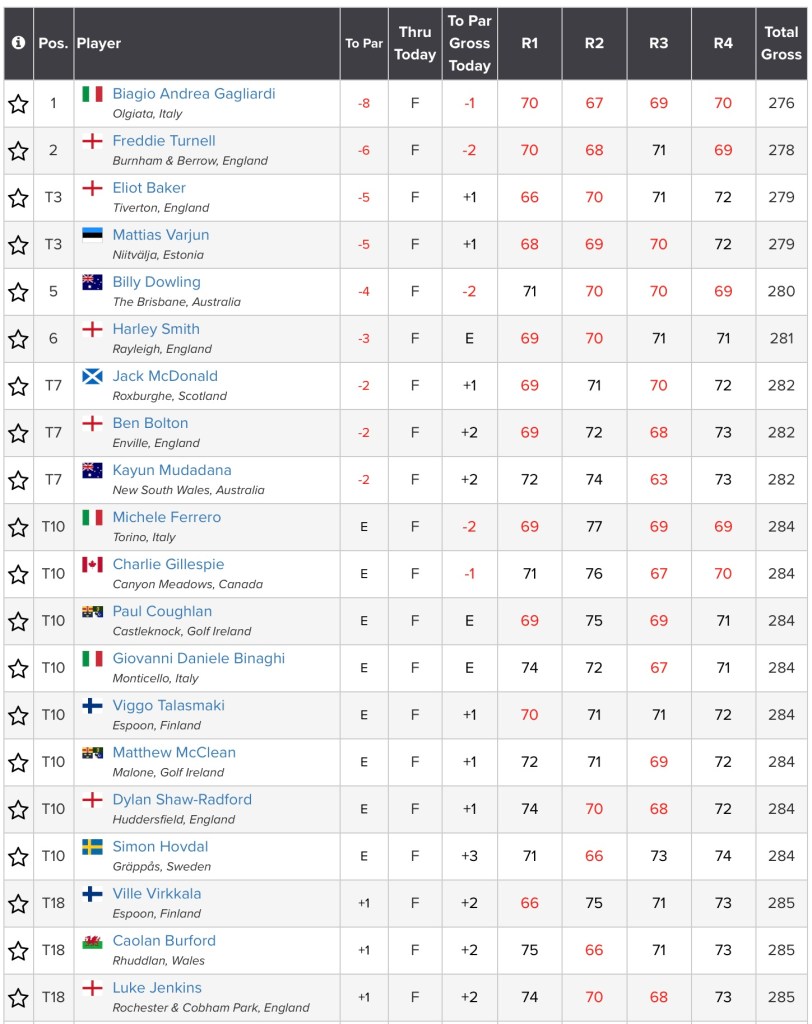The image size is (812, 1024).
Task: Click the Australia flag beside Kayun Mudadana
Action: (x=92, y=470)
